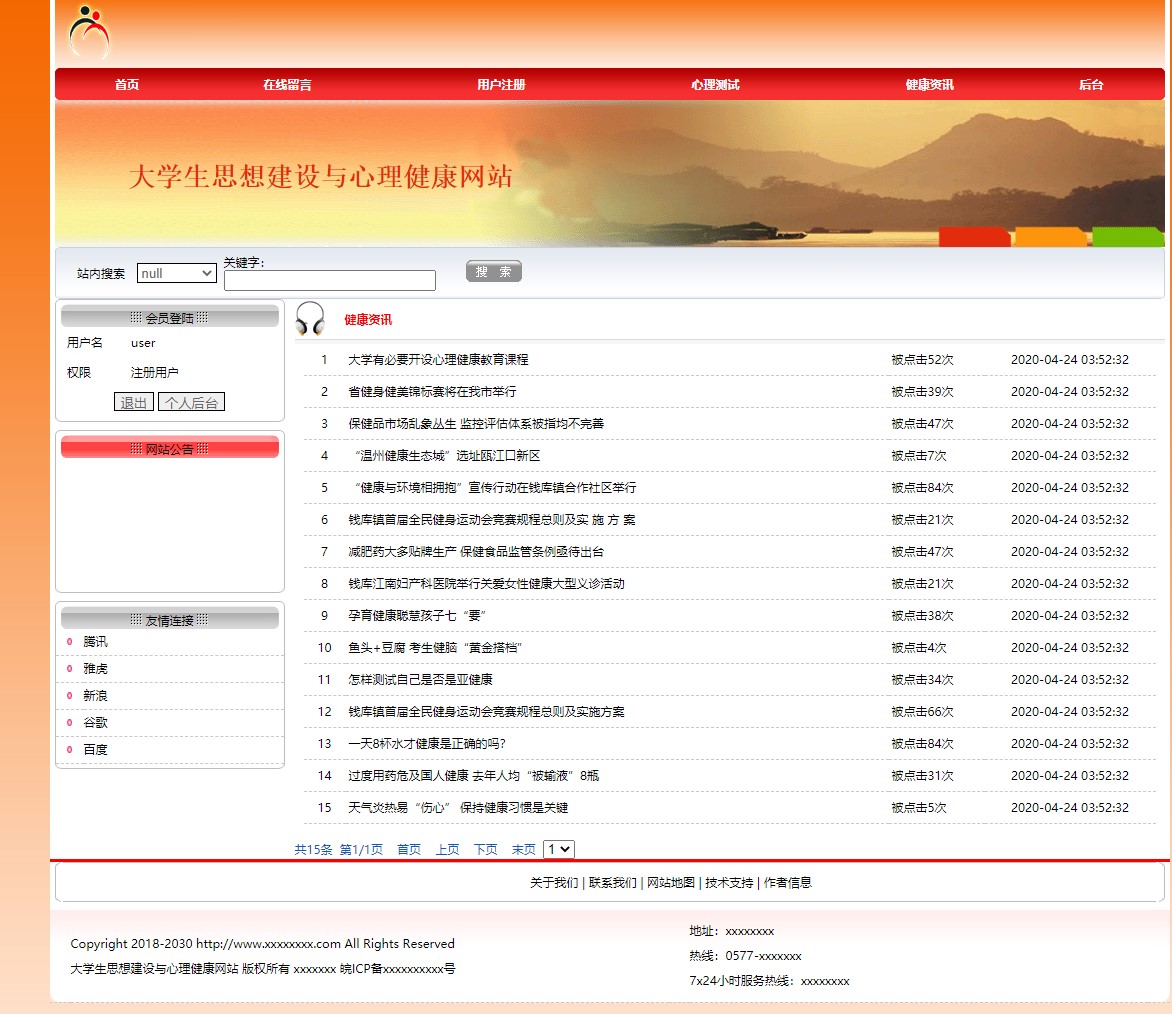1172x1014 pixels.
Task: Click the headphones icon beside 健康资讯
Action: 311,318
